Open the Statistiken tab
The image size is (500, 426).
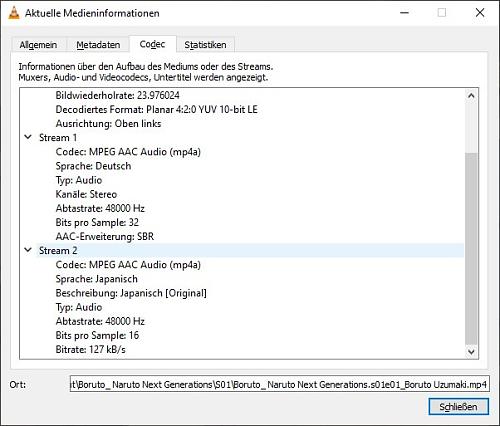click(x=205, y=45)
